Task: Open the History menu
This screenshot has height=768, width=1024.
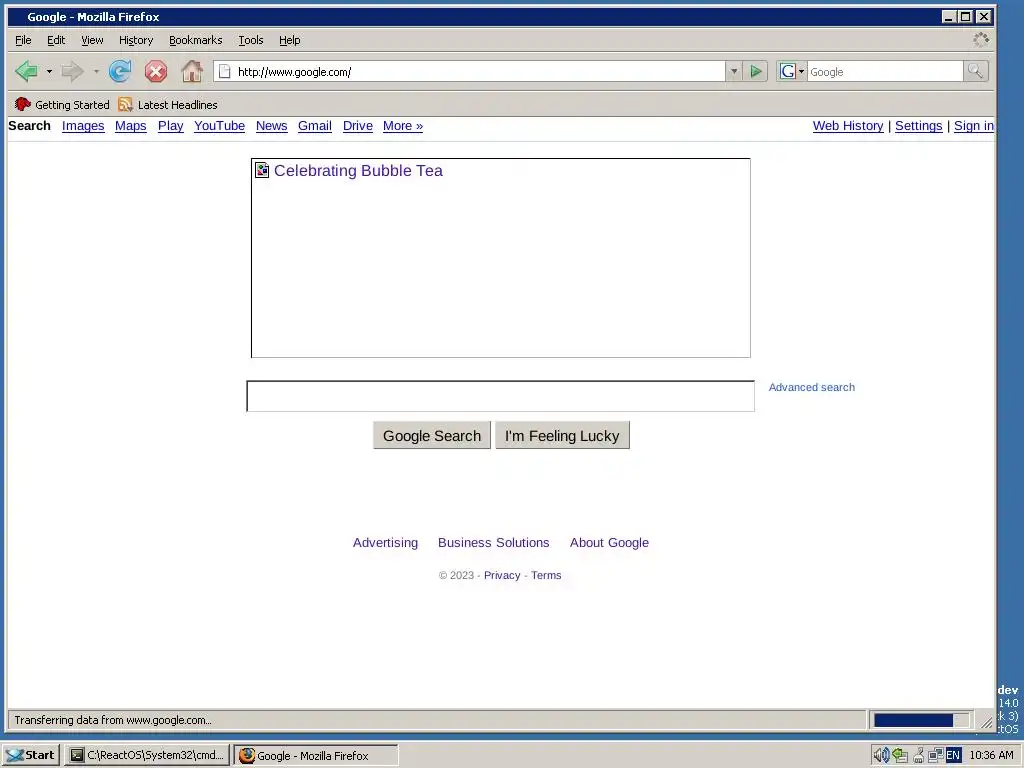Action: click(136, 40)
